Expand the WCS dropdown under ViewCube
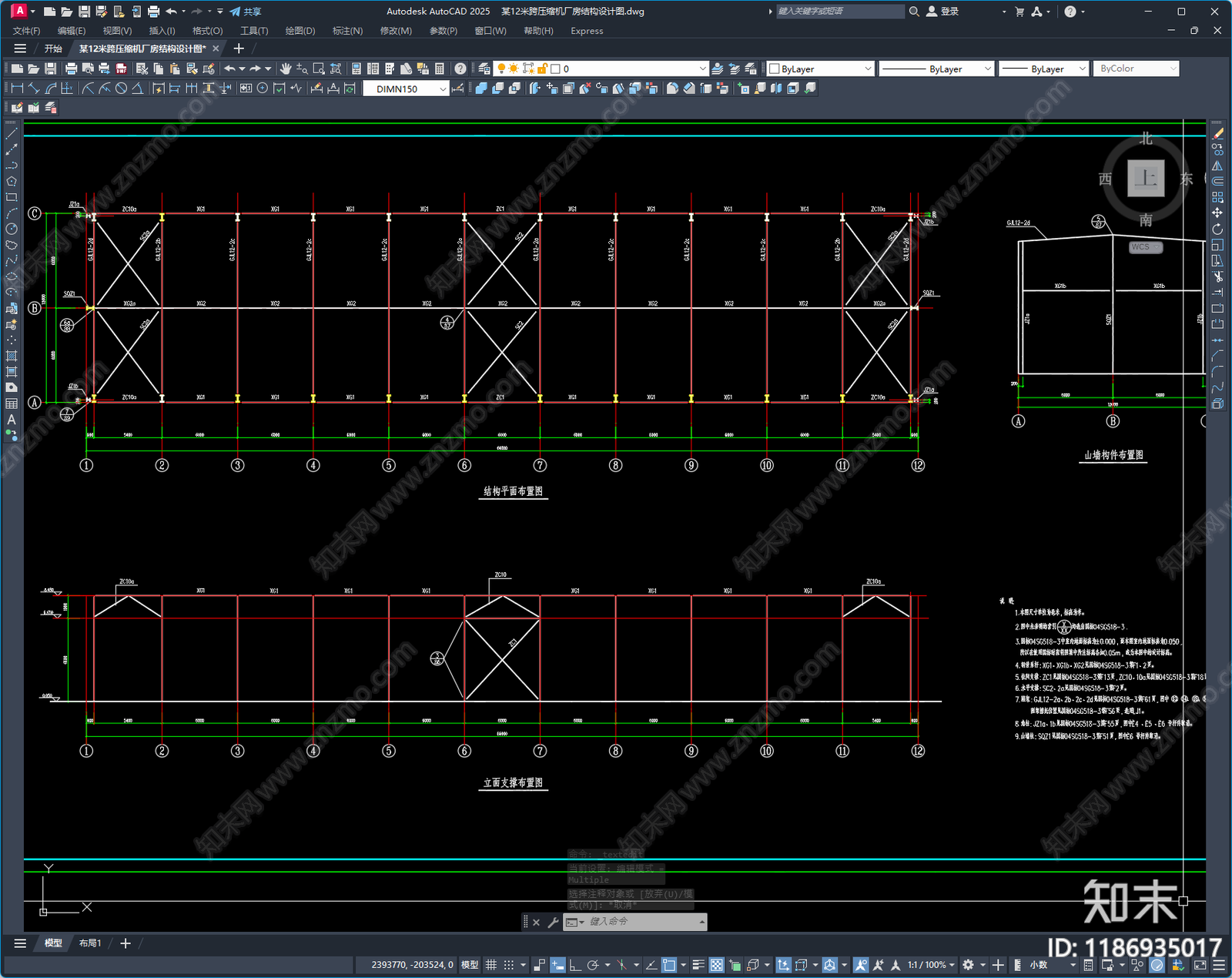 click(1147, 247)
